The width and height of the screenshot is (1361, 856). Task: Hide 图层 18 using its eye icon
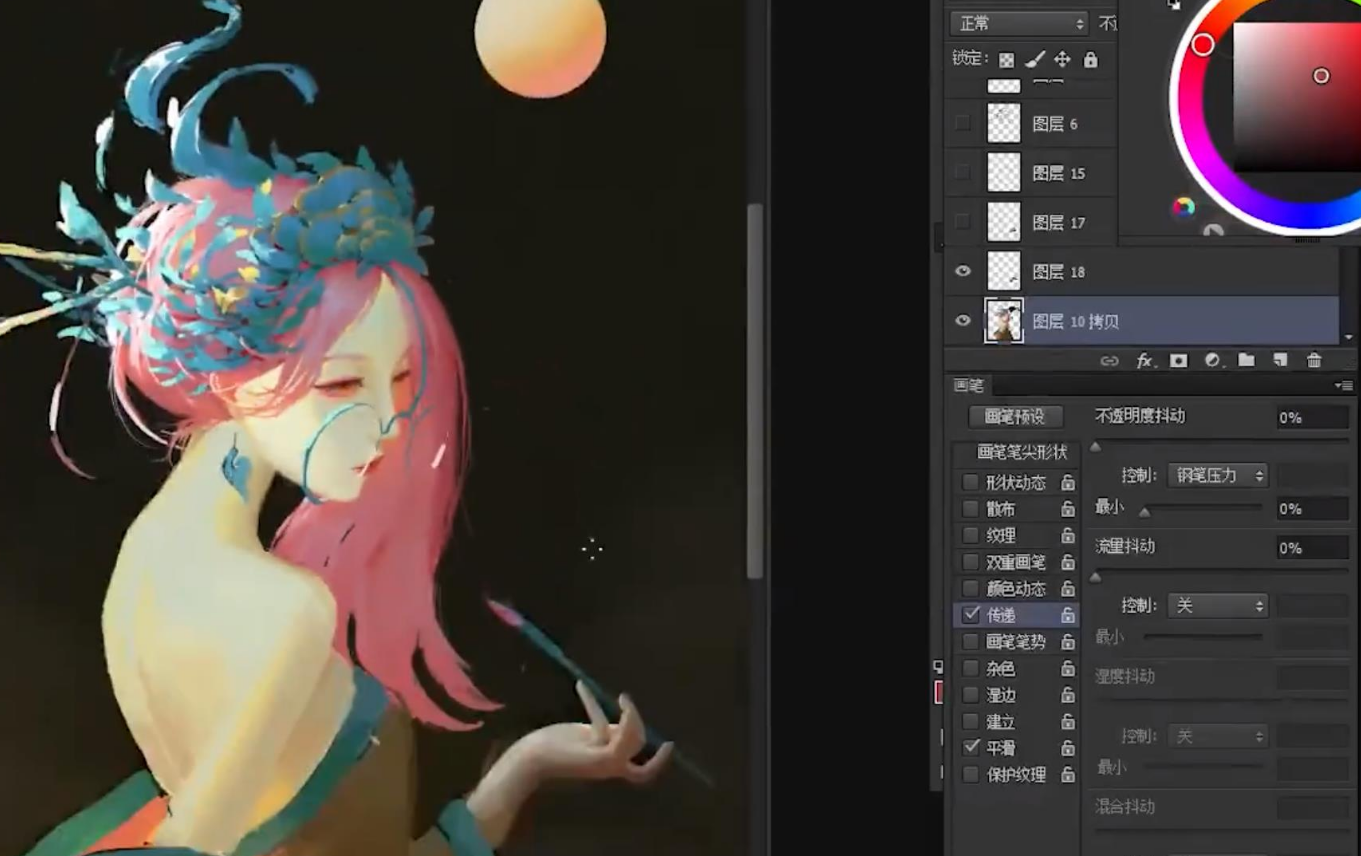click(x=963, y=271)
